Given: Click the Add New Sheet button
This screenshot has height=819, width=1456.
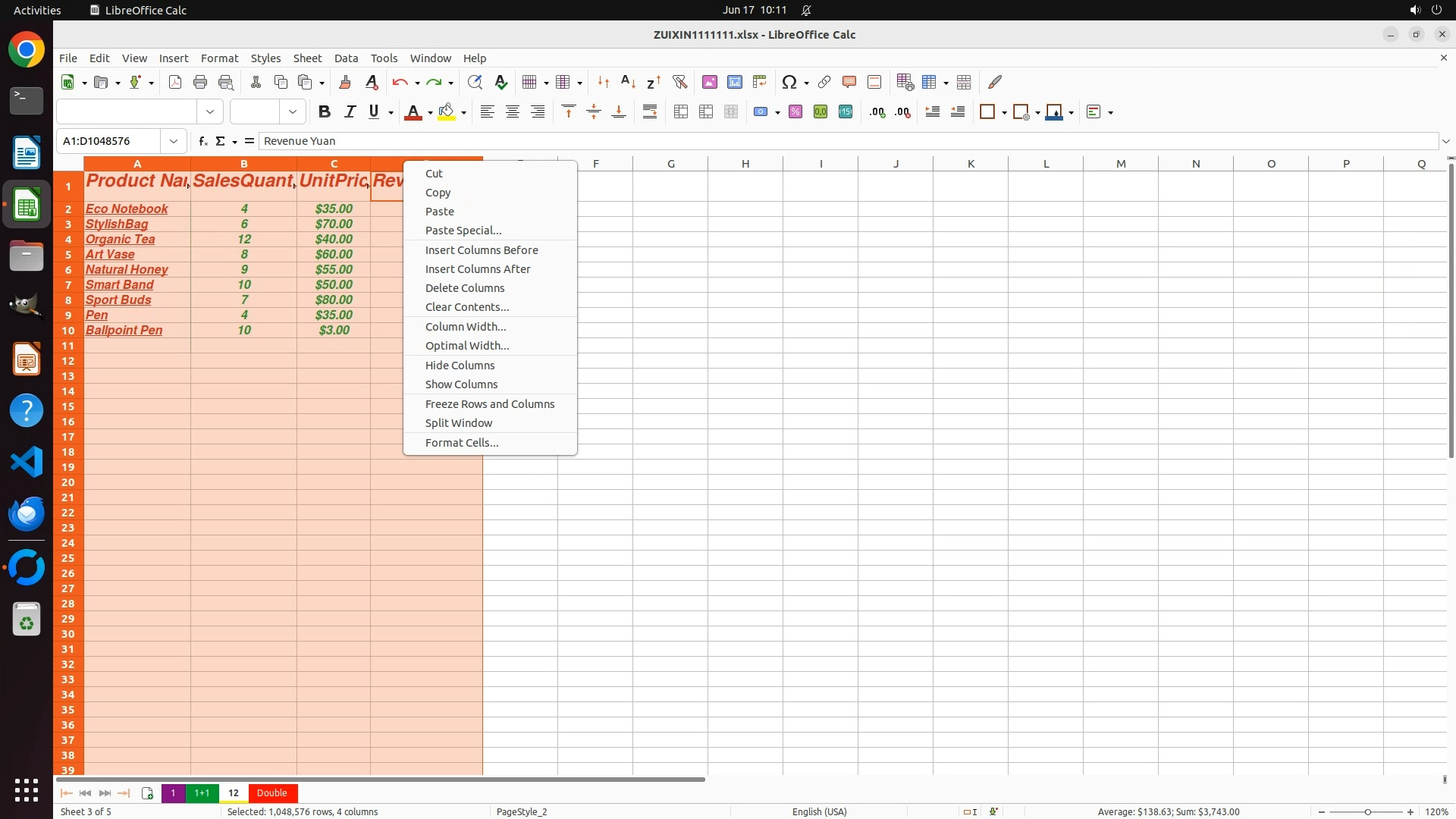Looking at the screenshot, I should (147, 793).
